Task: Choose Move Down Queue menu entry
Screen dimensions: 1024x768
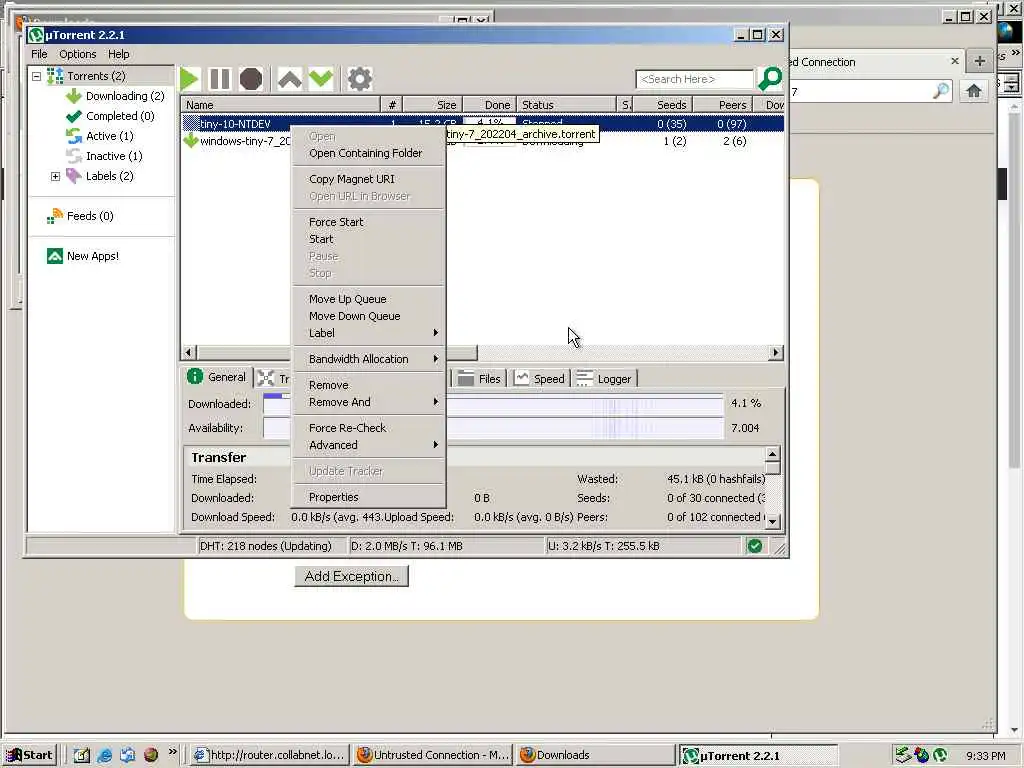Action: click(x=369, y=316)
